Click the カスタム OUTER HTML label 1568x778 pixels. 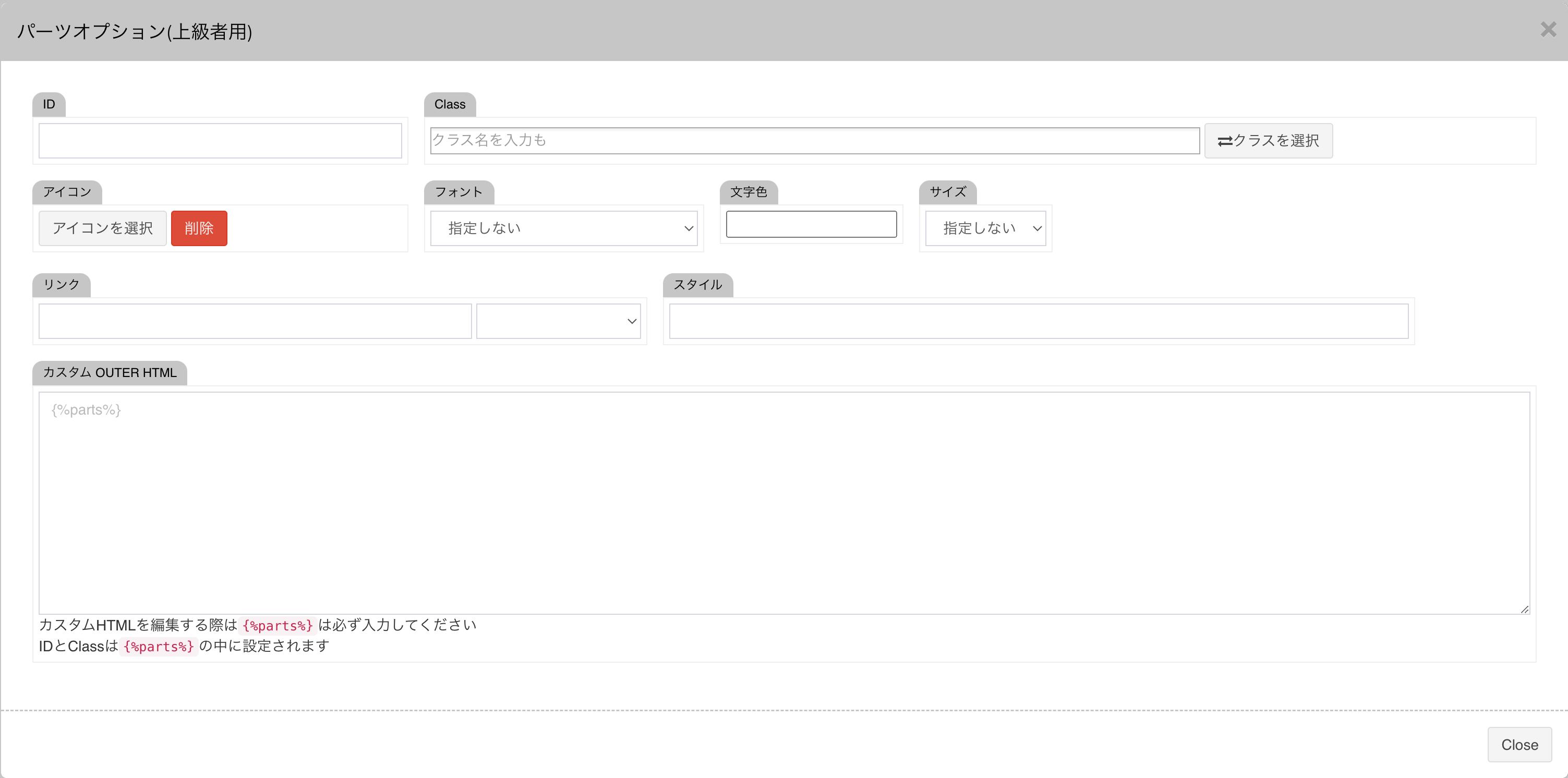tap(110, 372)
